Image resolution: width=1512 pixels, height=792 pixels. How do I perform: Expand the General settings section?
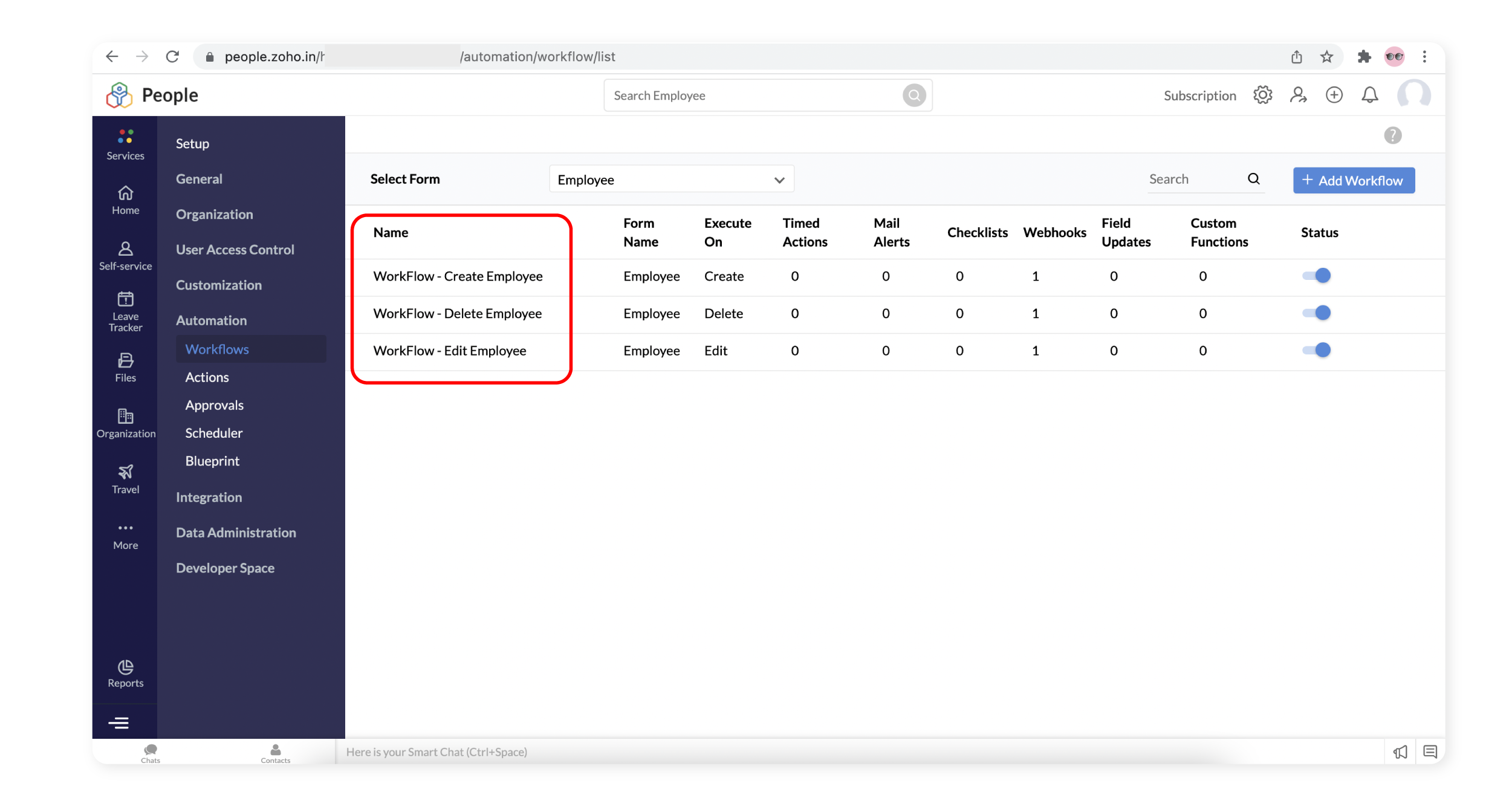coord(199,179)
